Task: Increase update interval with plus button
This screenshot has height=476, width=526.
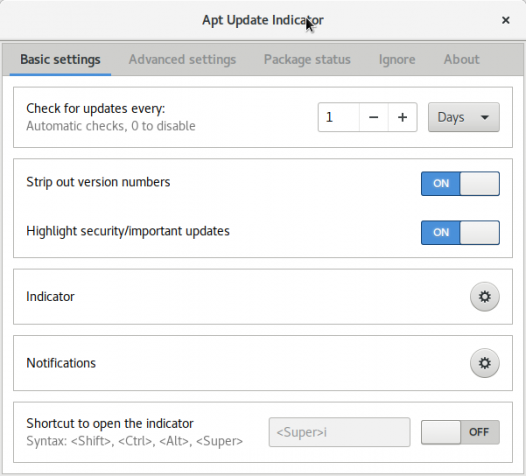Action: tap(403, 117)
